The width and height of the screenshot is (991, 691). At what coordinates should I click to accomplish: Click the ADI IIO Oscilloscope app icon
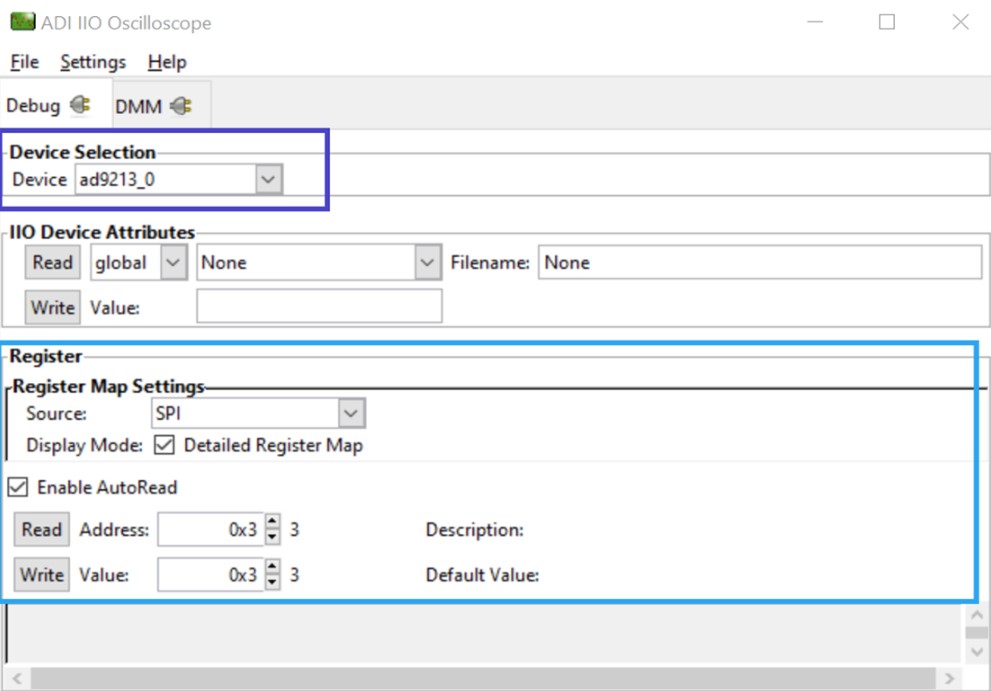point(21,22)
